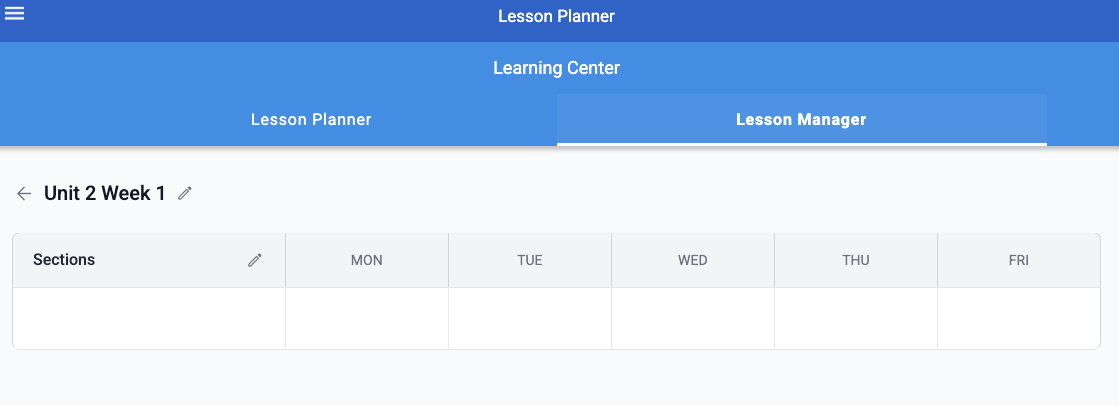Click the Learning Center heading
This screenshot has height=405, width=1119.
pos(557,68)
